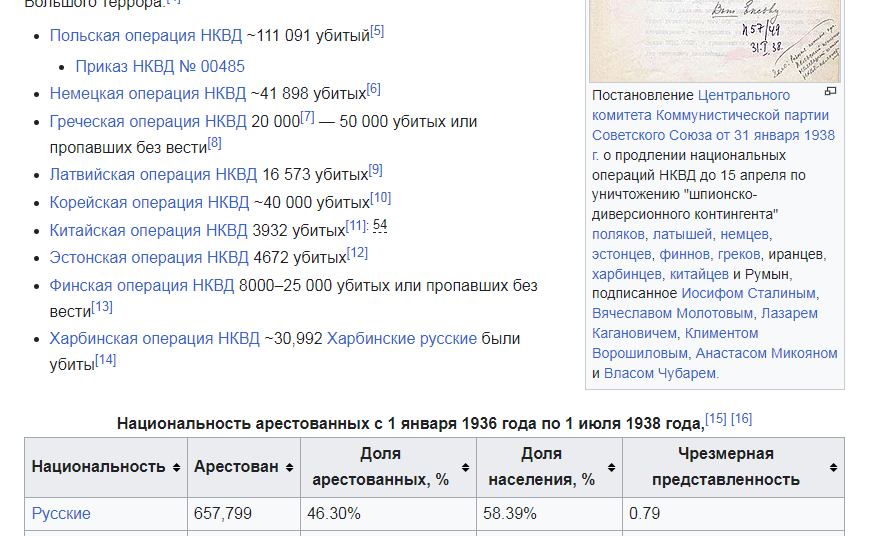Select cell value 657,799
The width and height of the screenshot is (873, 536).
click(x=223, y=513)
